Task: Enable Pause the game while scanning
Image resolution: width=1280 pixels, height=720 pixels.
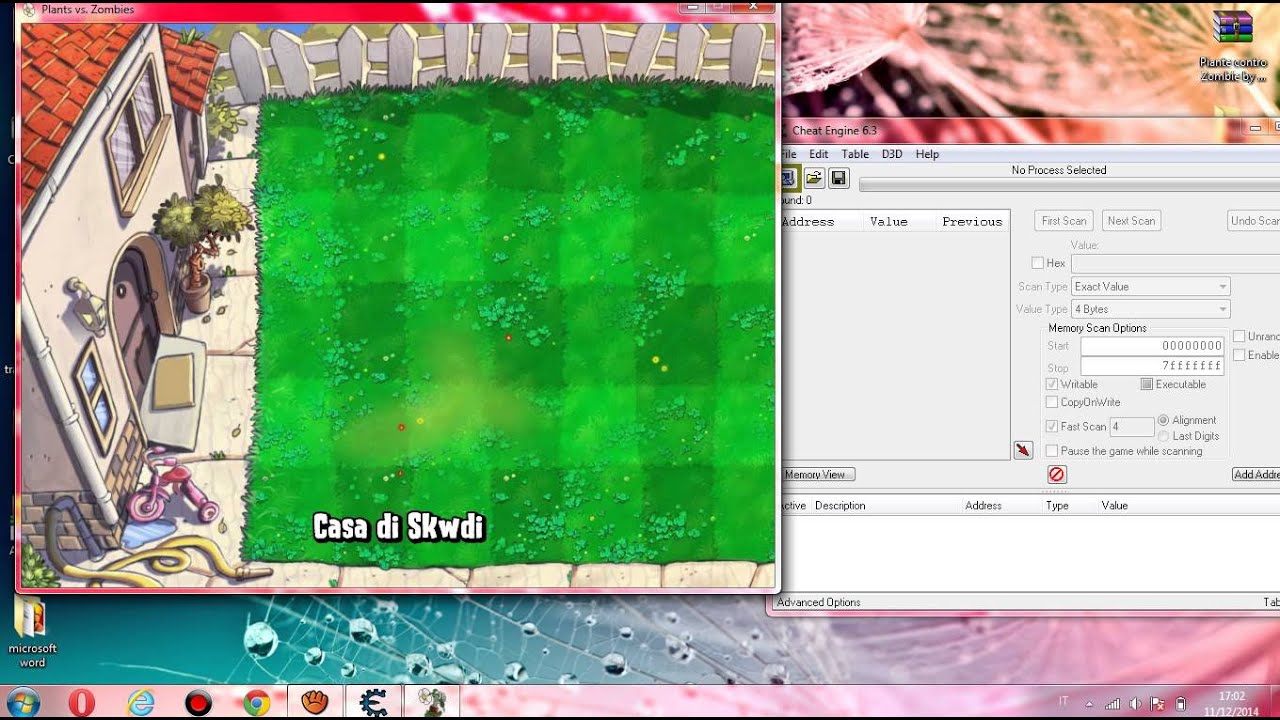Action: pyautogui.click(x=1051, y=451)
